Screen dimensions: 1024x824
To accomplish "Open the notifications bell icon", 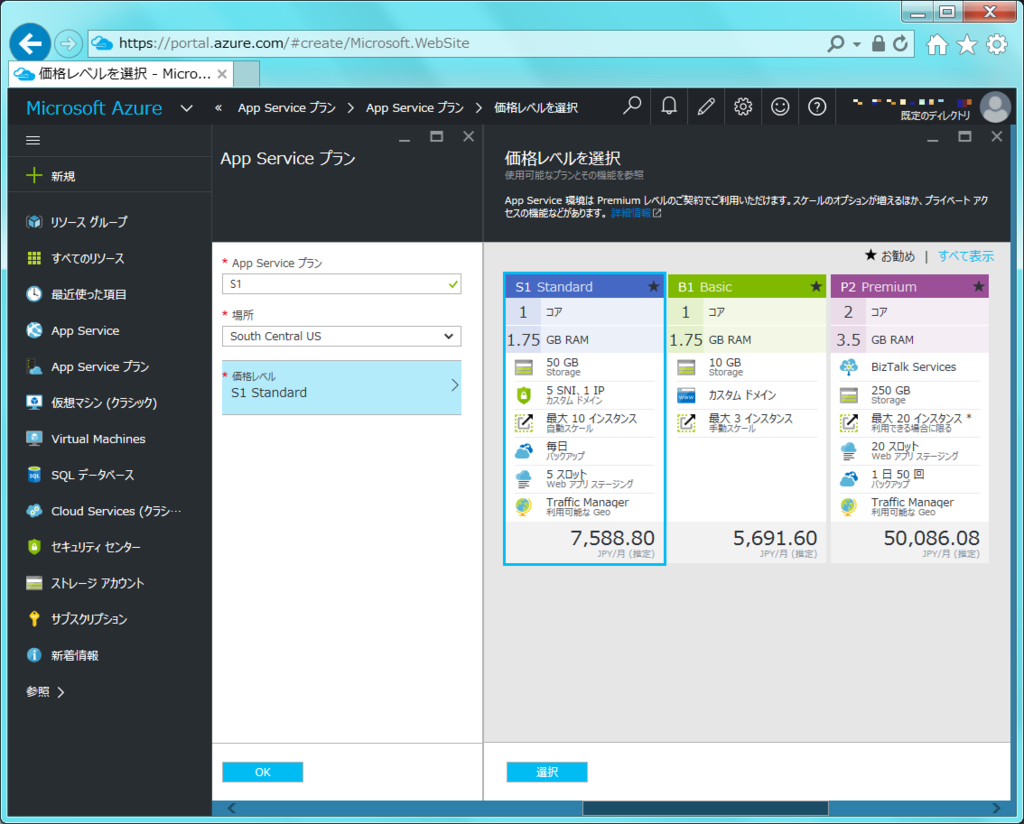I will tap(669, 106).
